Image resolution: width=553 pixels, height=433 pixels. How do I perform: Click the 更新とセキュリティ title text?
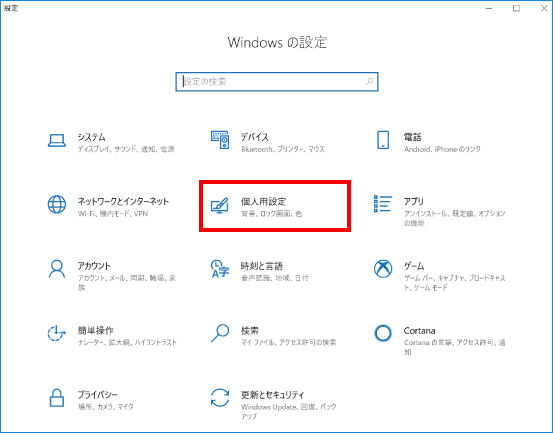273,395
